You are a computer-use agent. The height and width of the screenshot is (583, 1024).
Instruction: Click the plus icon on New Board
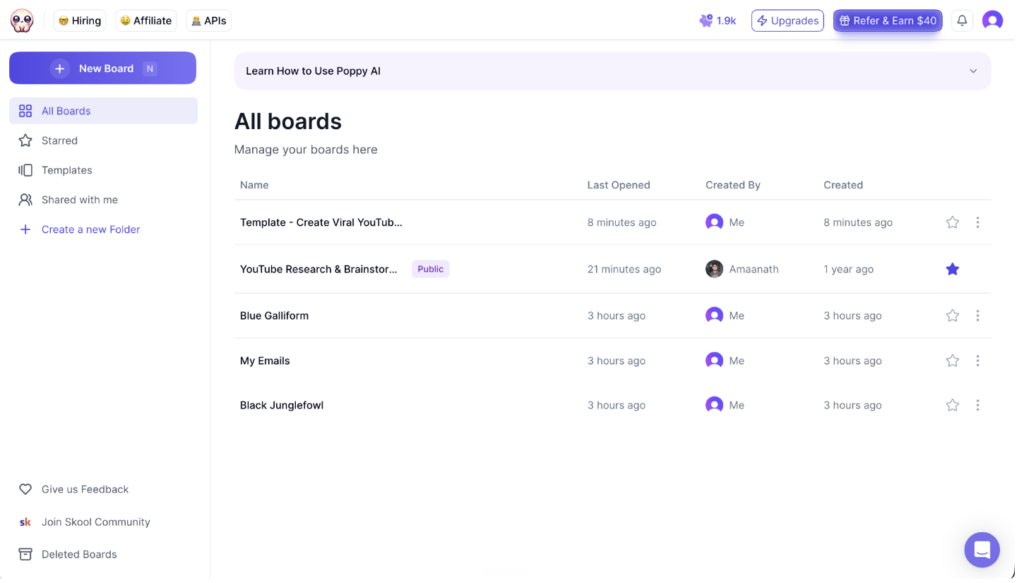[59, 69]
